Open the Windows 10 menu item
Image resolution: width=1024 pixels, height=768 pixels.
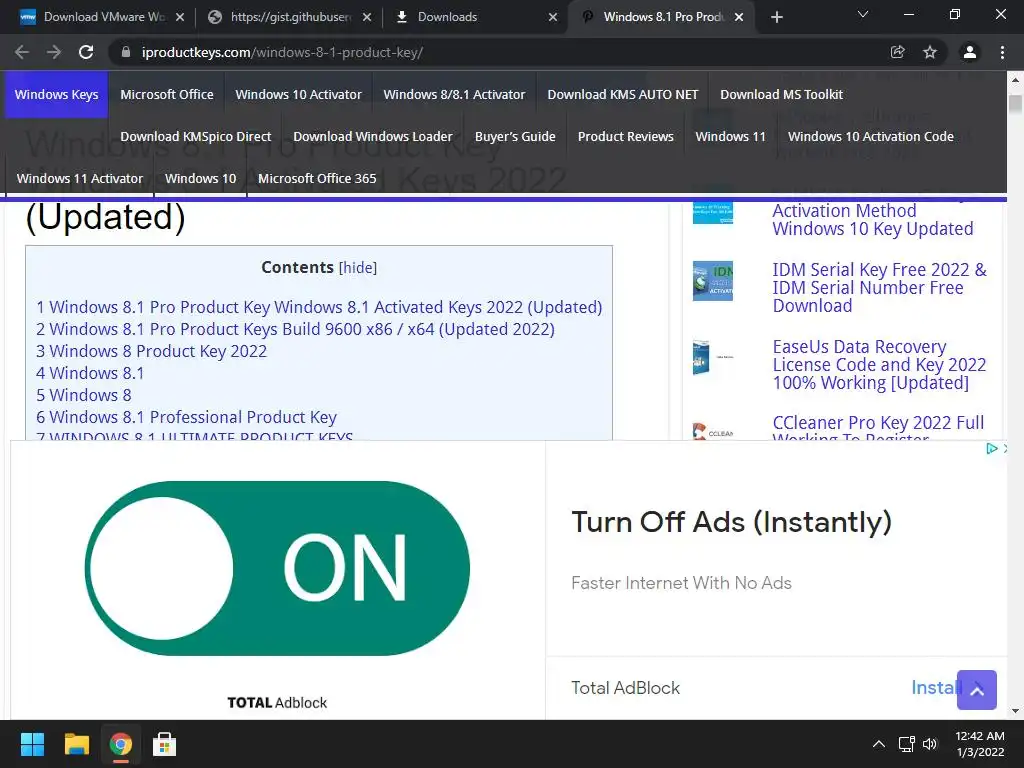click(x=200, y=178)
